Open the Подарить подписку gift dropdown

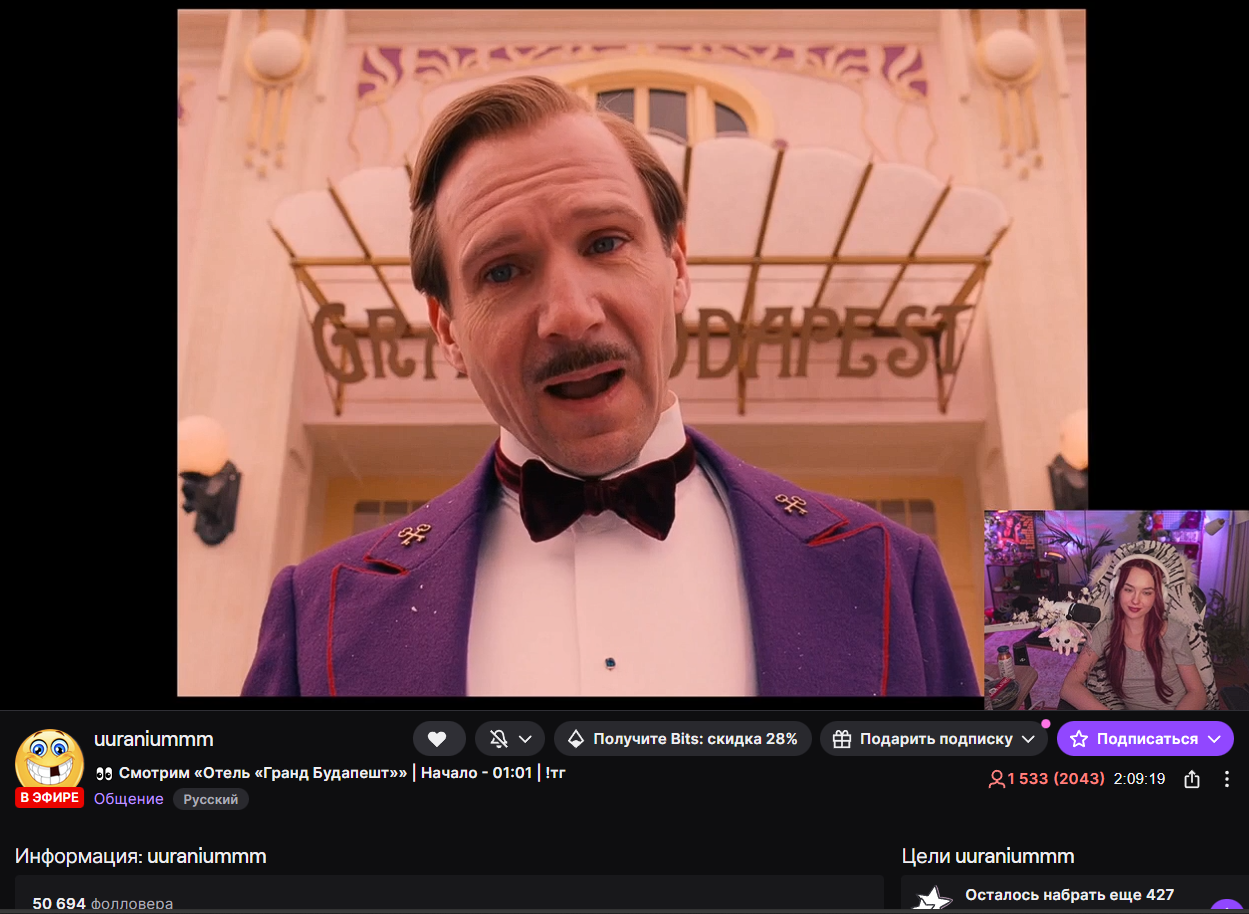934,739
